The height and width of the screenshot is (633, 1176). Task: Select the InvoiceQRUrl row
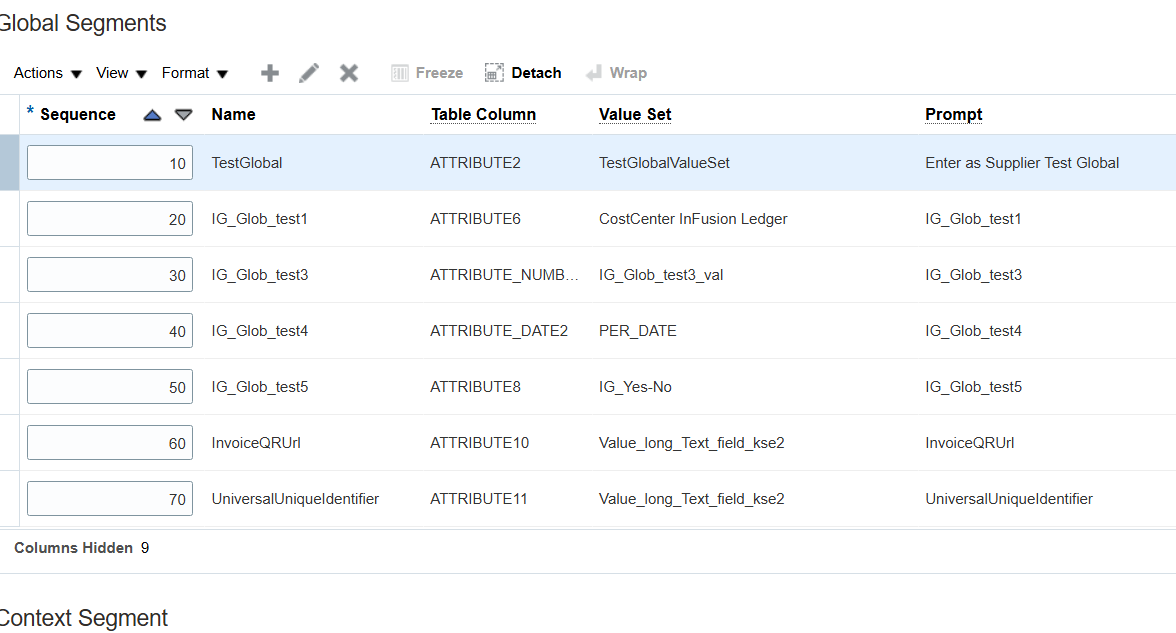(x=256, y=443)
